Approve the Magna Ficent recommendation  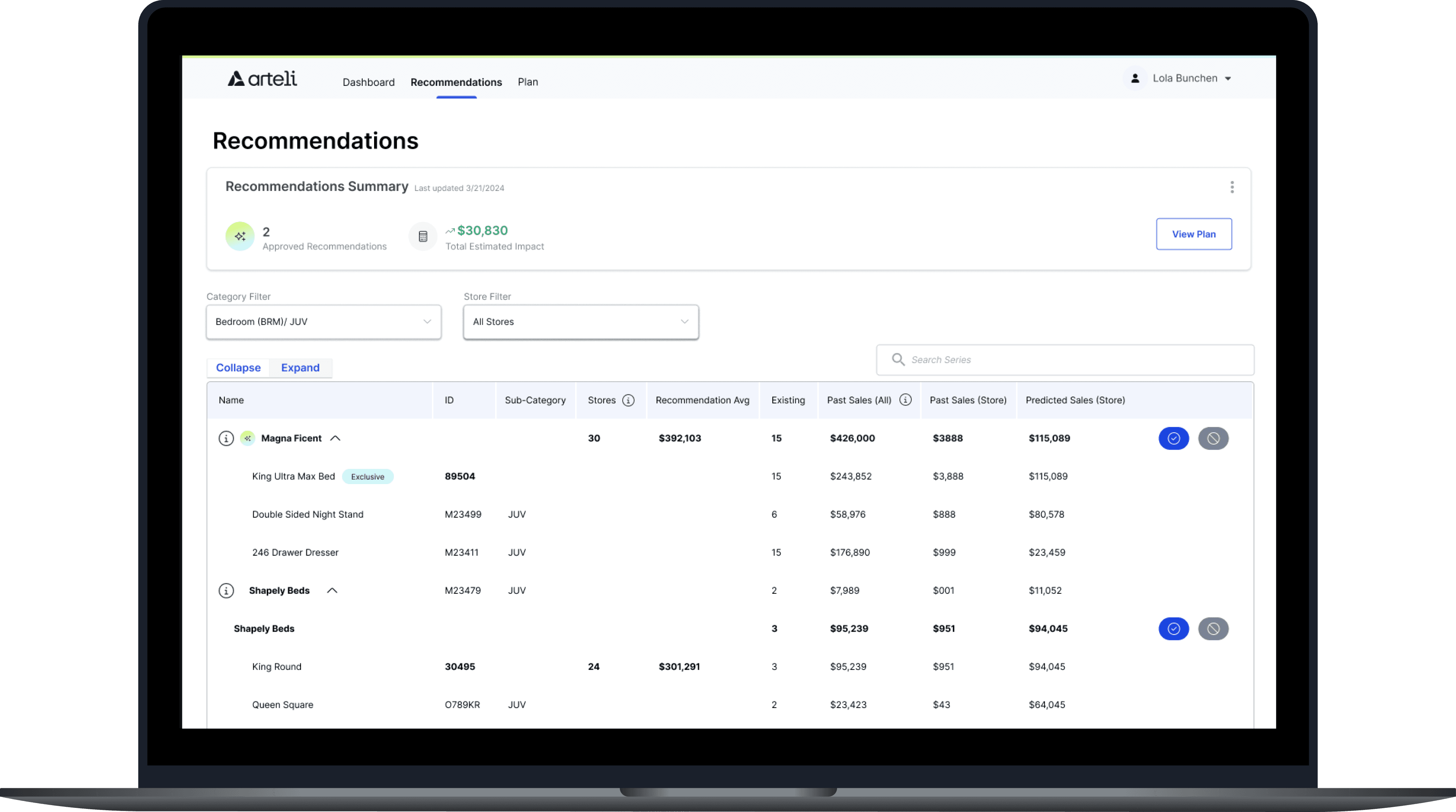(x=1173, y=439)
